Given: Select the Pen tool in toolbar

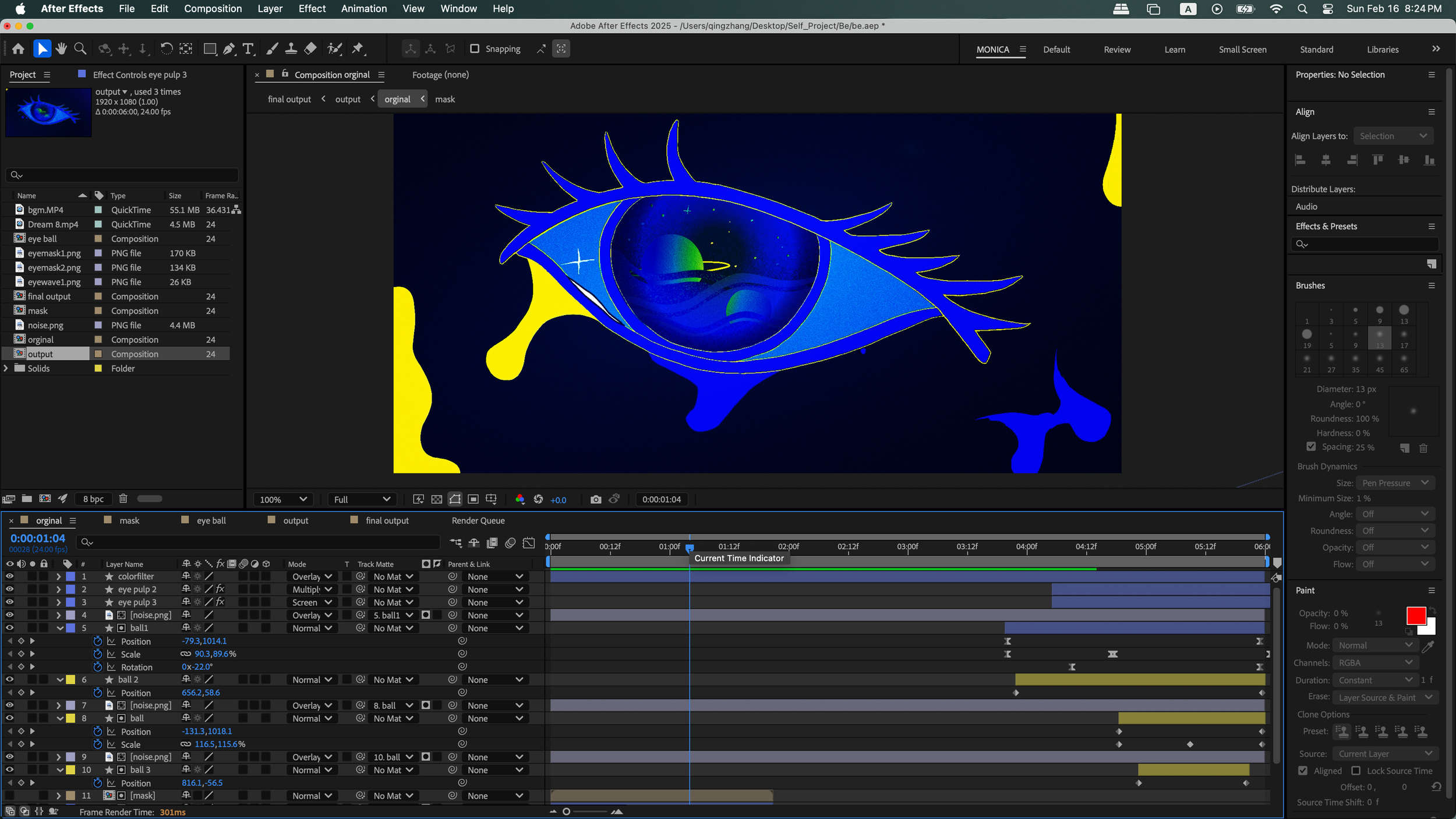Looking at the screenshot, I should [229, 49].
